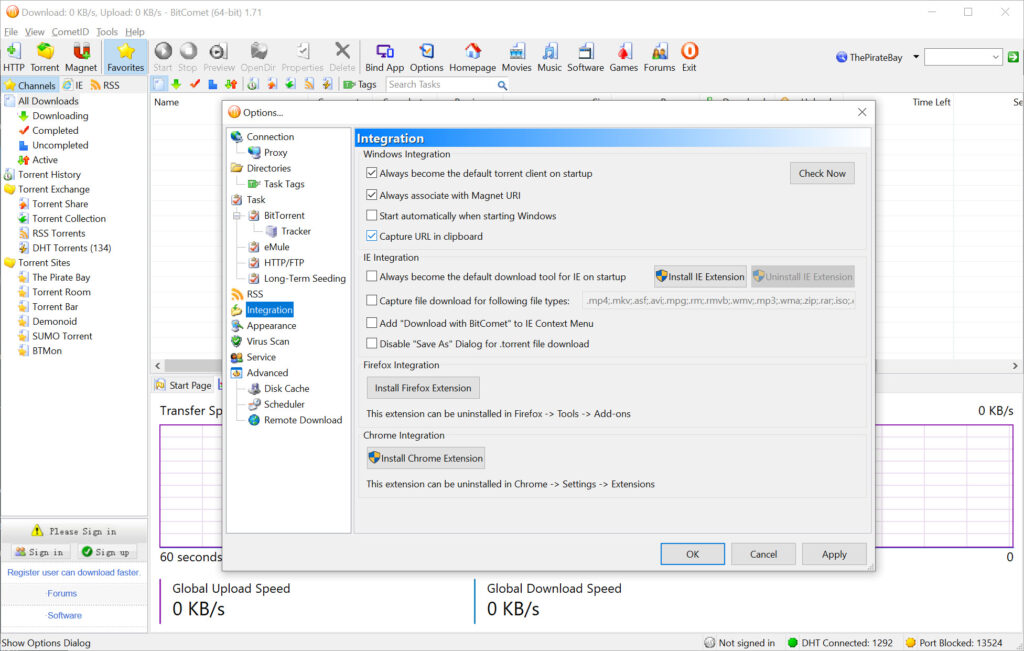
Task: Open the search combo box dropdown
Action: tap(995, 58)
